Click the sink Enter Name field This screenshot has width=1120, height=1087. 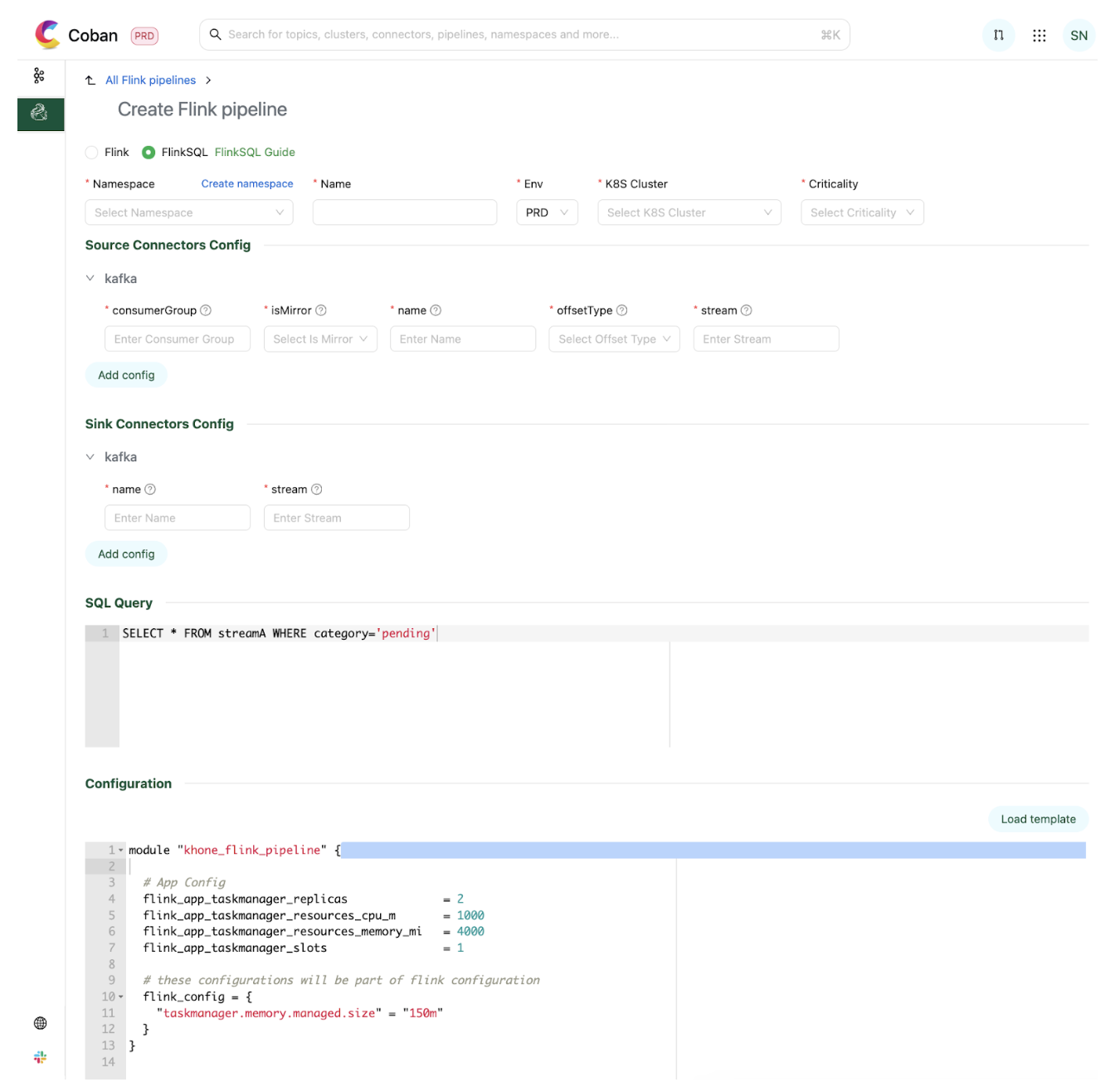pos(178,518)
